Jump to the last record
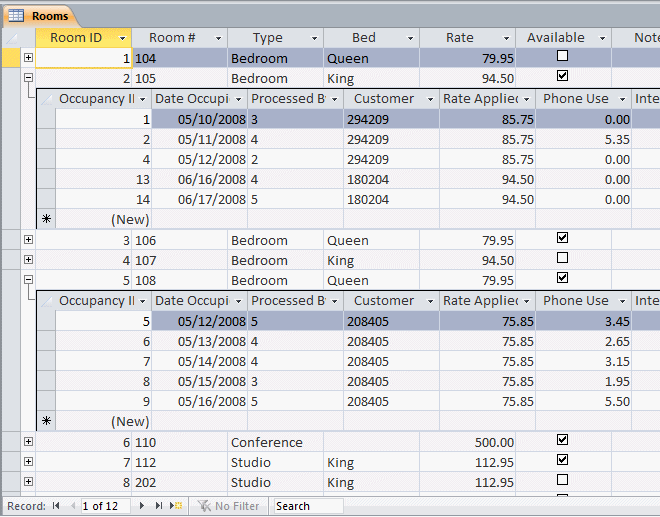Viewport: 660px width, 517px height. point(159,506)
